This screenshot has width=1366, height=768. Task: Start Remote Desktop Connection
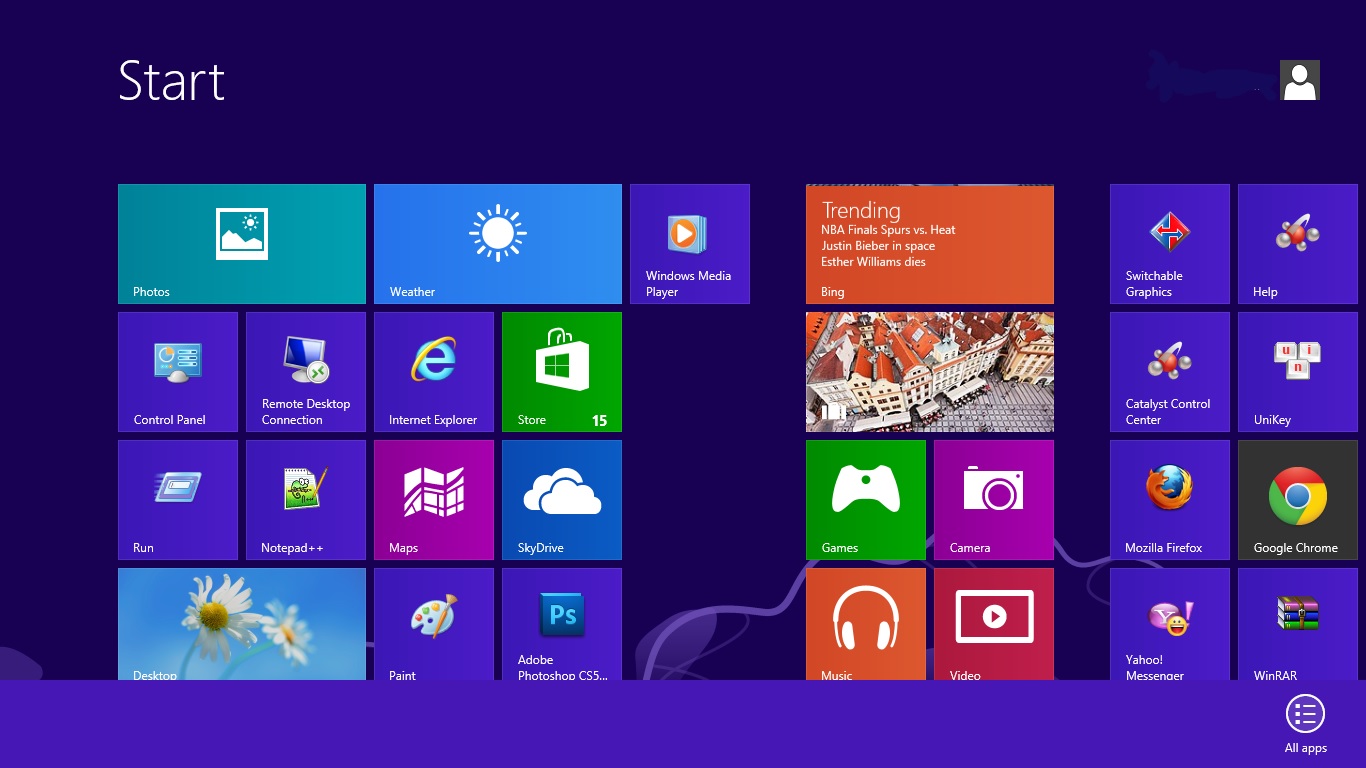[x=305, y=371]
